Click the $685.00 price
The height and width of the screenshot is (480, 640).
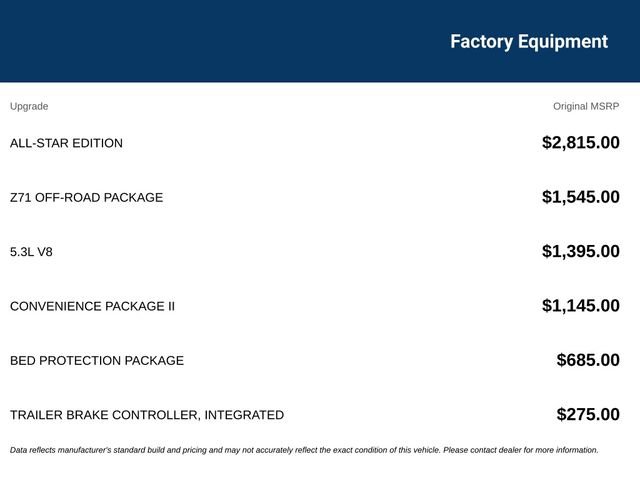click(x=588, y=360)
